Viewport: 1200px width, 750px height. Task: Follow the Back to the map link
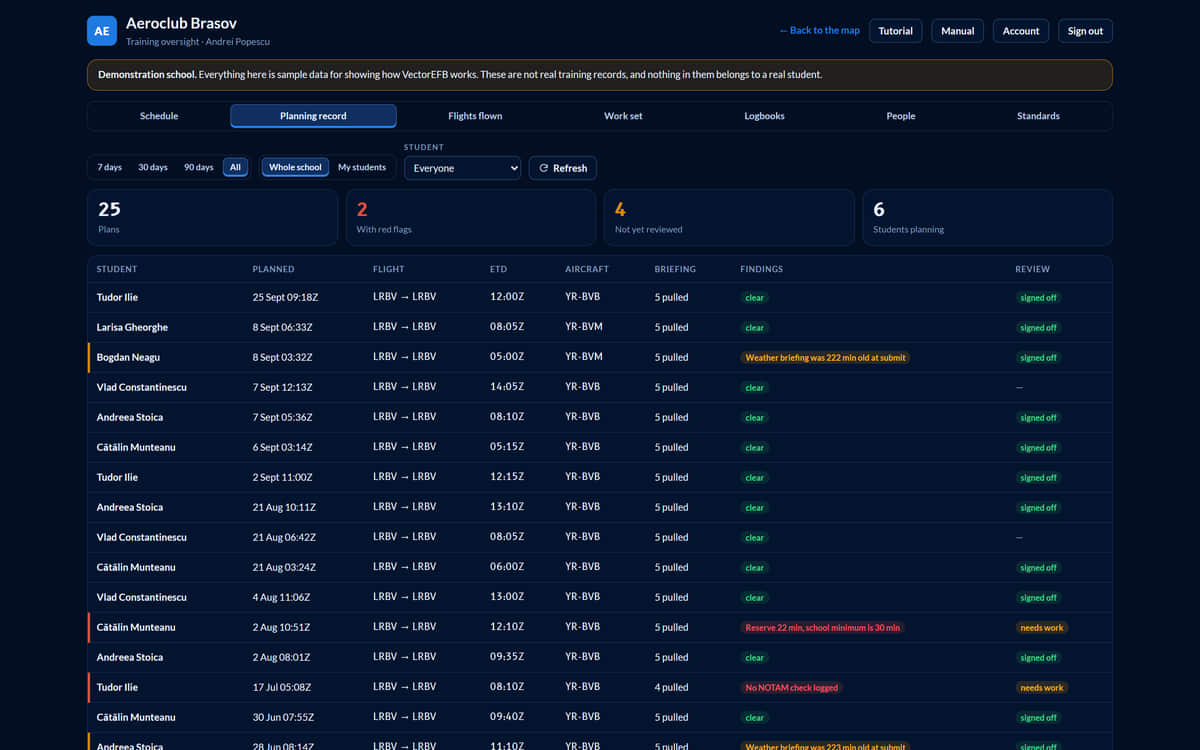click(819, 31)
